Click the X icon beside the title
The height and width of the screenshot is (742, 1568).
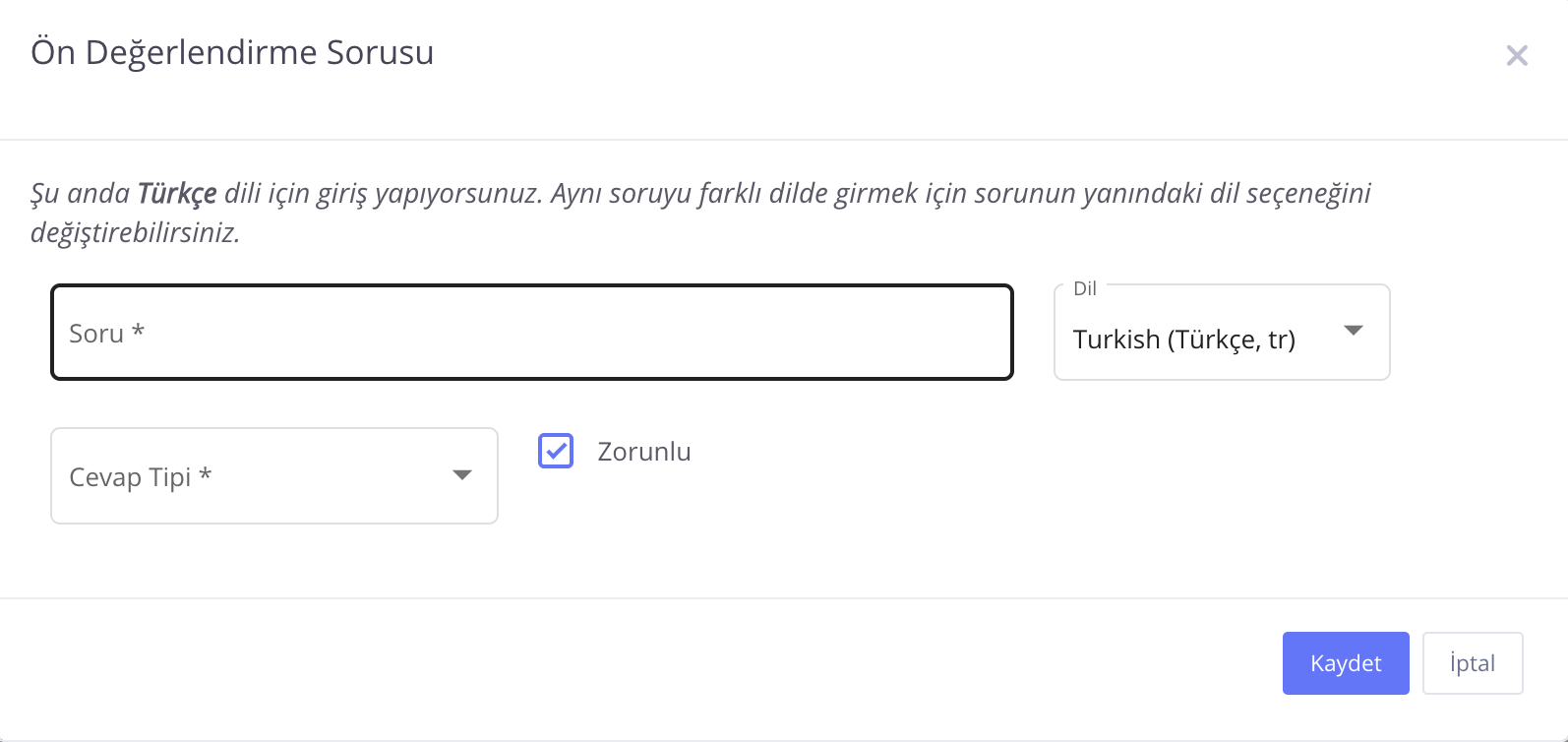[1517, 56]
